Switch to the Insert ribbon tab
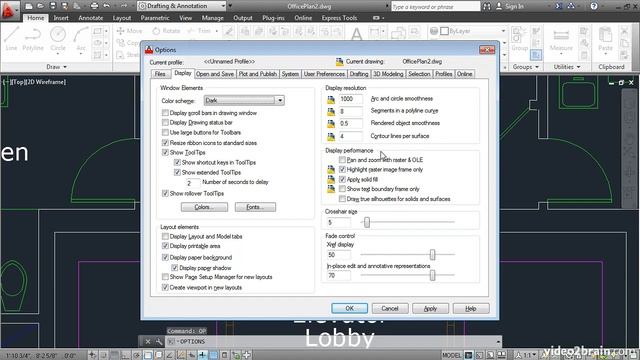This screenshot has width=640, height=360. pos(61,18)
